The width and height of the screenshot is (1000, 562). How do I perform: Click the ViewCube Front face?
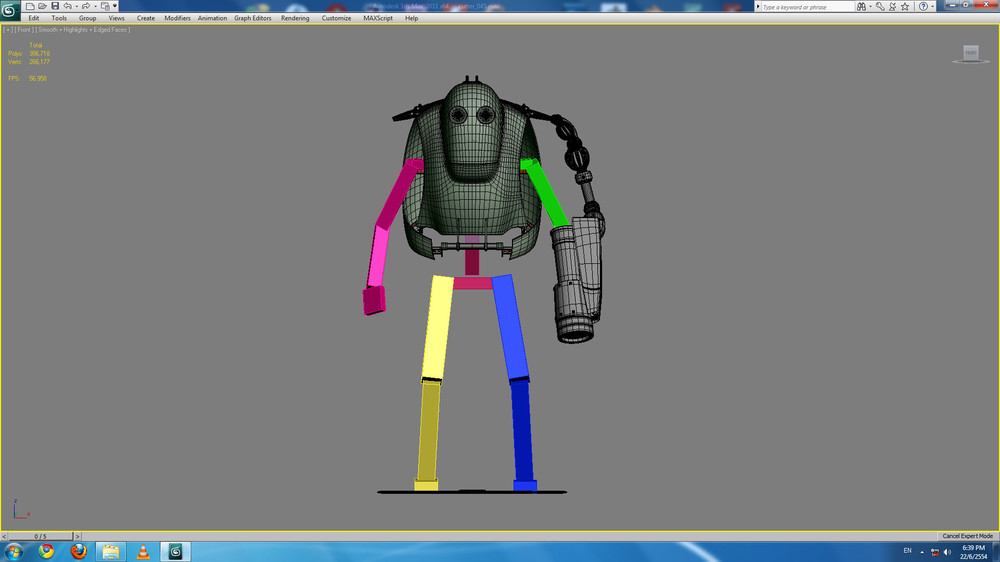click(970, 53)
